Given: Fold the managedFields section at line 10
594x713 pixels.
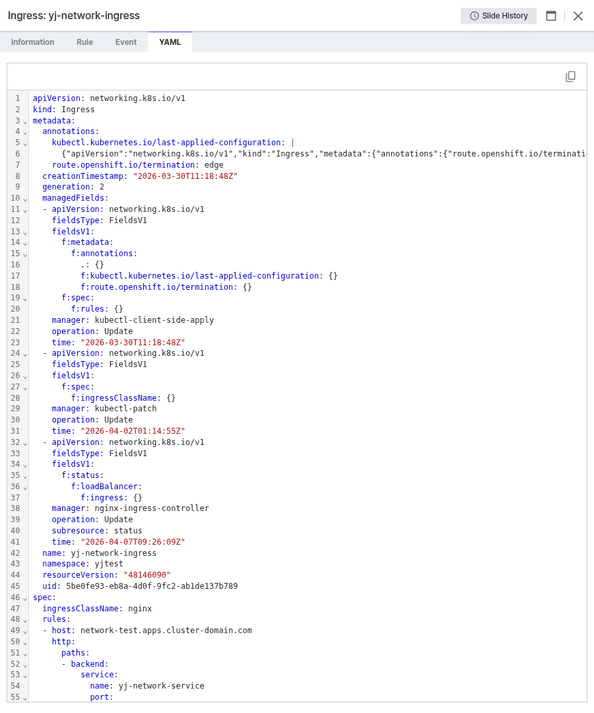Looking at the screenshot, I should (25, 199).
